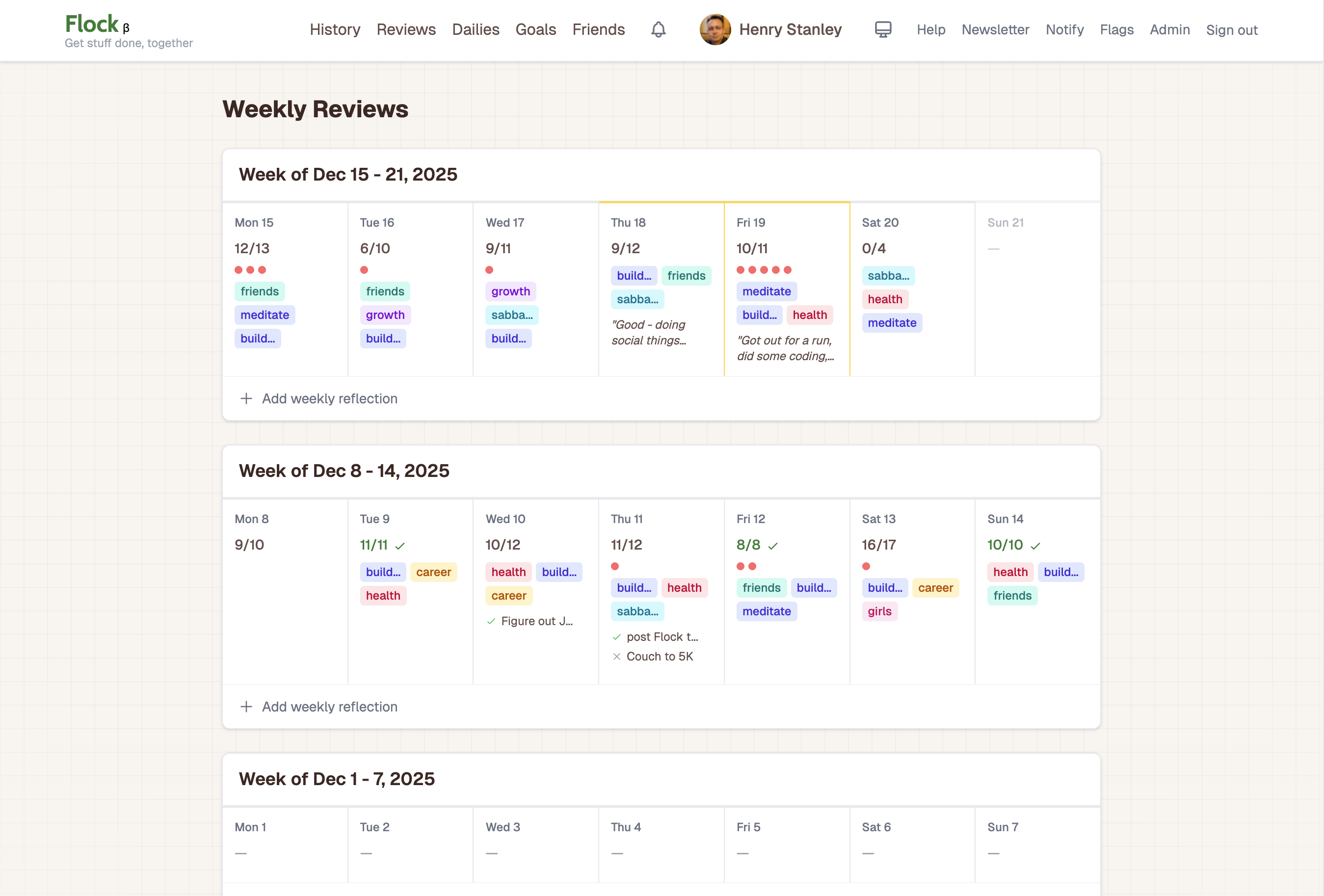This screenshot has height=896, width=1324.
Task: Select the growth tag on Wed 17
Action: click(510, 291)
